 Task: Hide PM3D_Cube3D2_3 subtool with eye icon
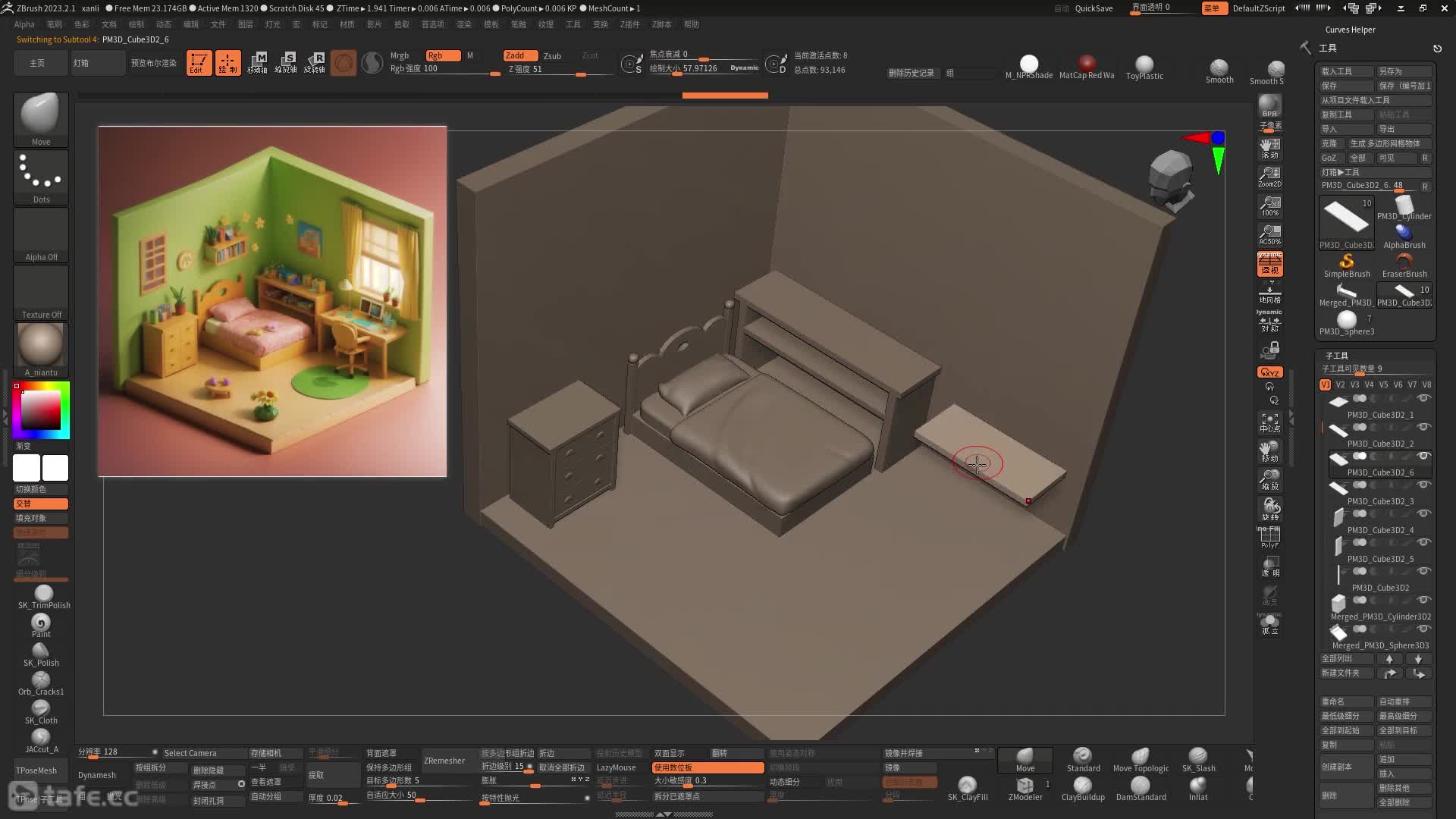click(x=1423, y=485)
